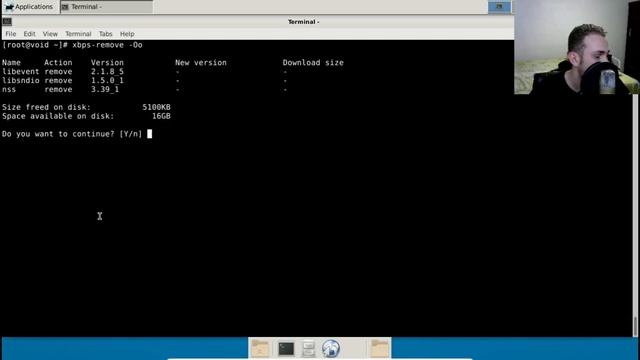Launch the terminal emulator from the dock
Image resolution: width=640 pixels, height=360 pixels.
[x=286, y=349]
